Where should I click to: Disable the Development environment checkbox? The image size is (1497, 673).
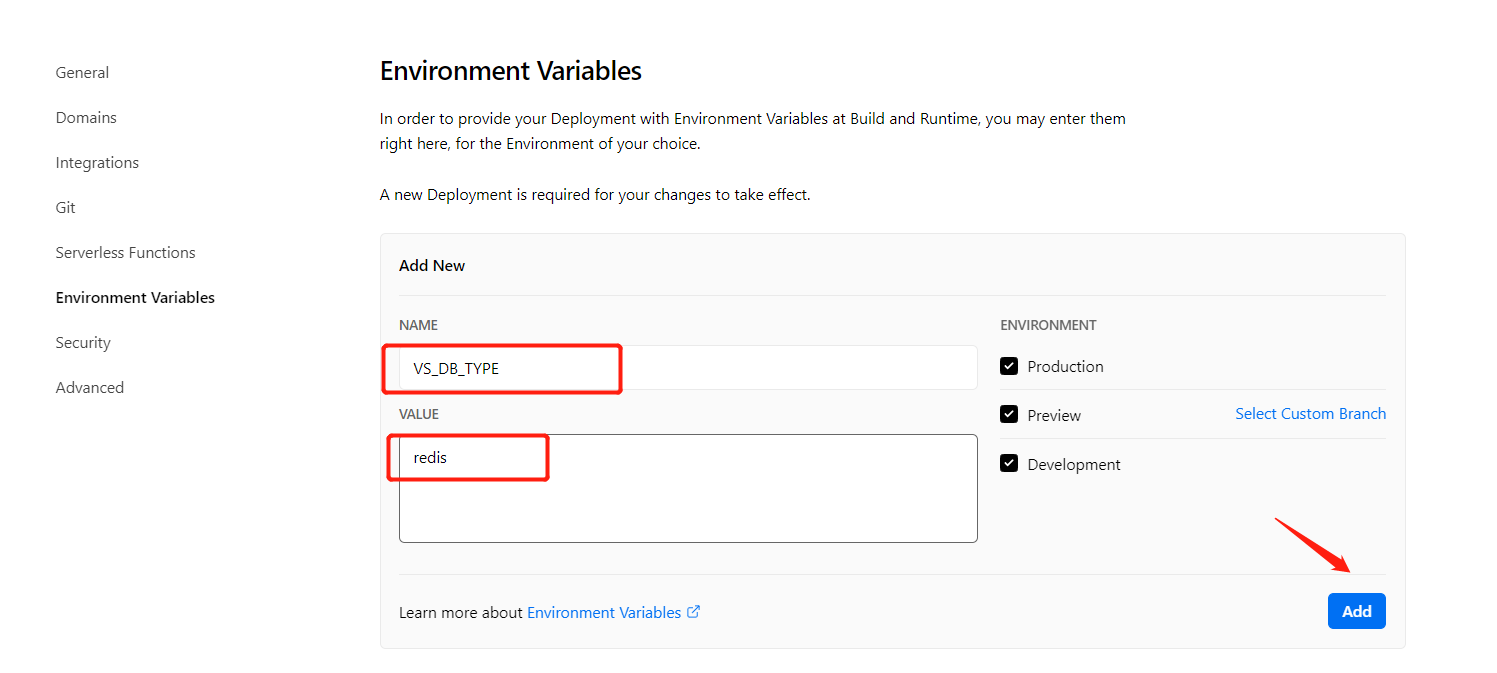tap(1009, 464)
